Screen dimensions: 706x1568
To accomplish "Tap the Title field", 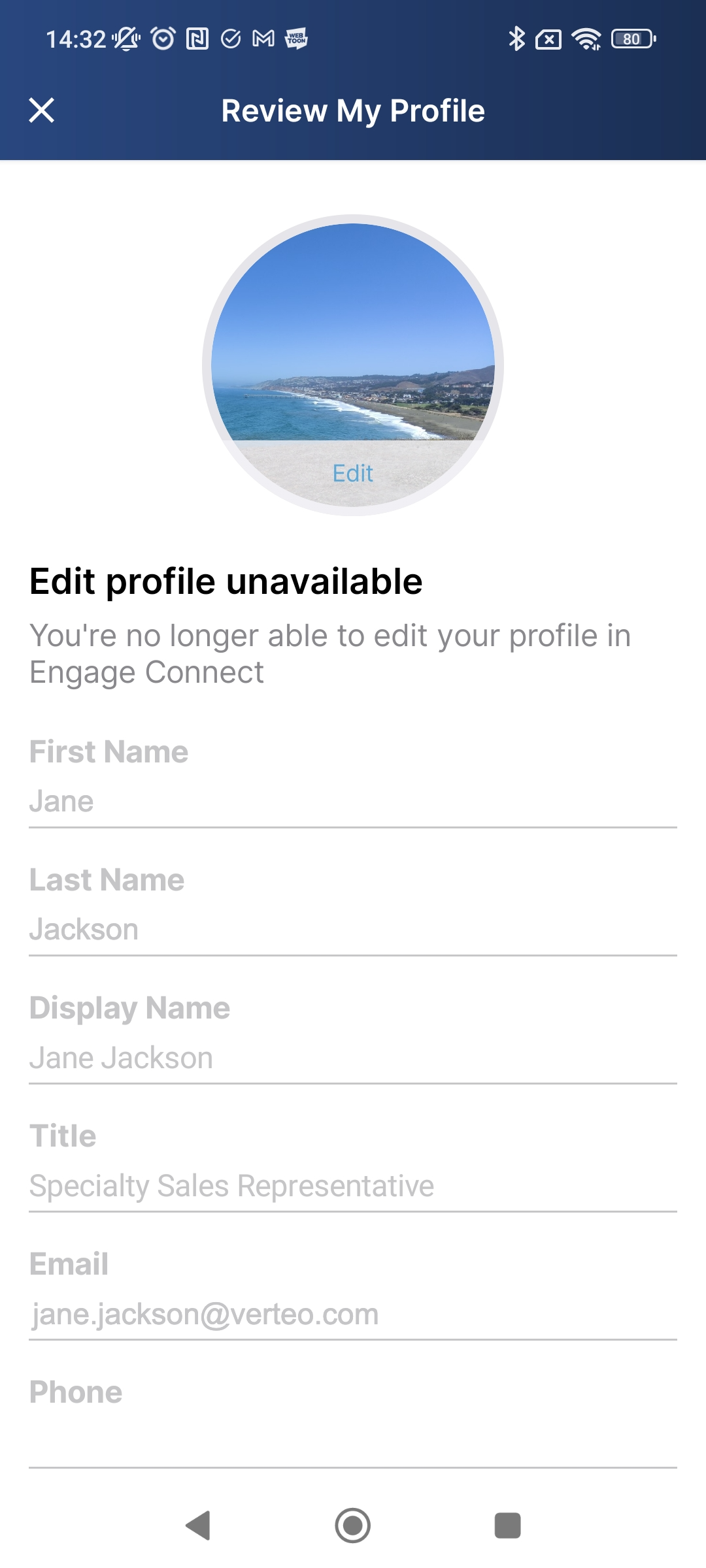I will pos(353,1185).
